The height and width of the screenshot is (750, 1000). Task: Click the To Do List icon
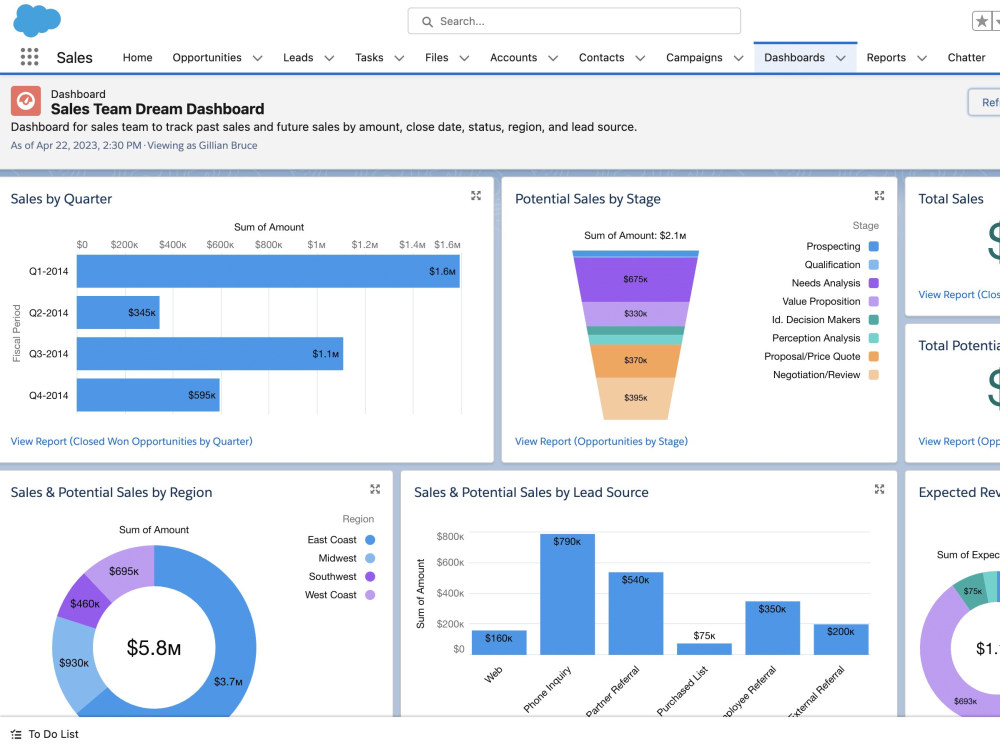tap(16, 735)
